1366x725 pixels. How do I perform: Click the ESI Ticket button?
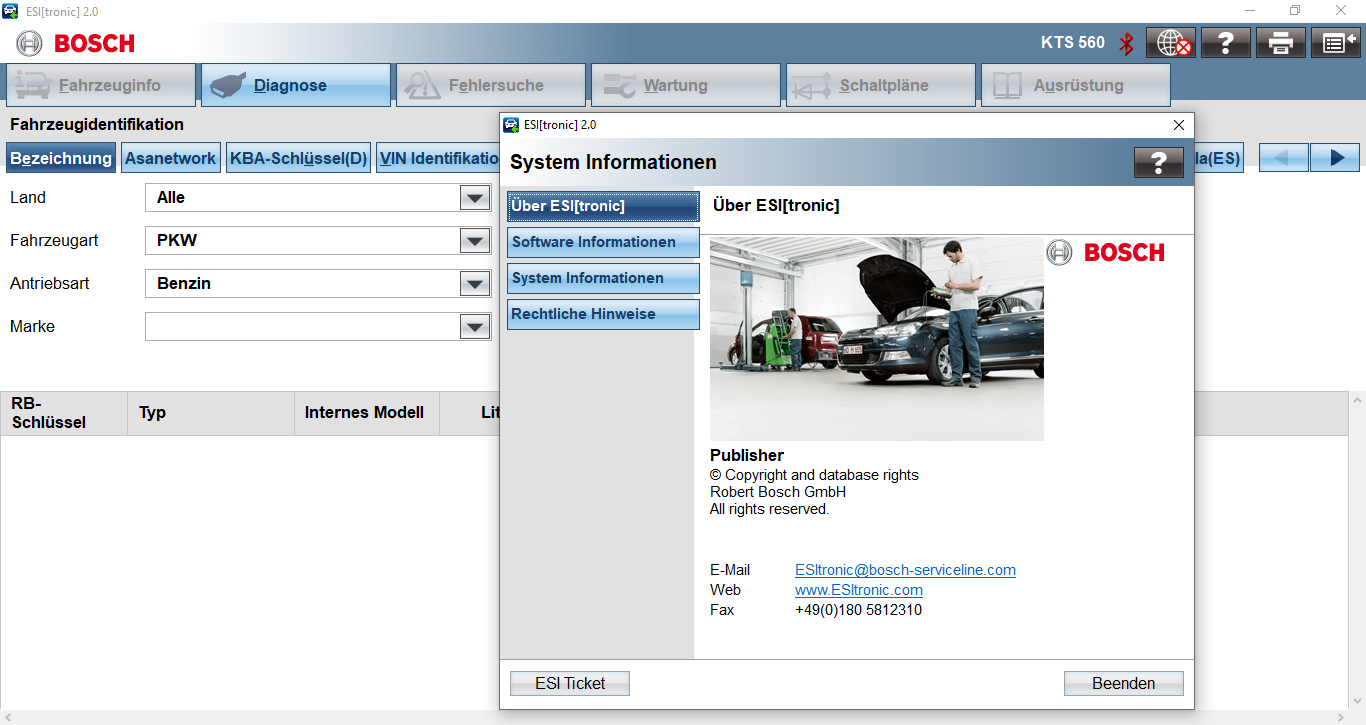[x=570, y=684]
